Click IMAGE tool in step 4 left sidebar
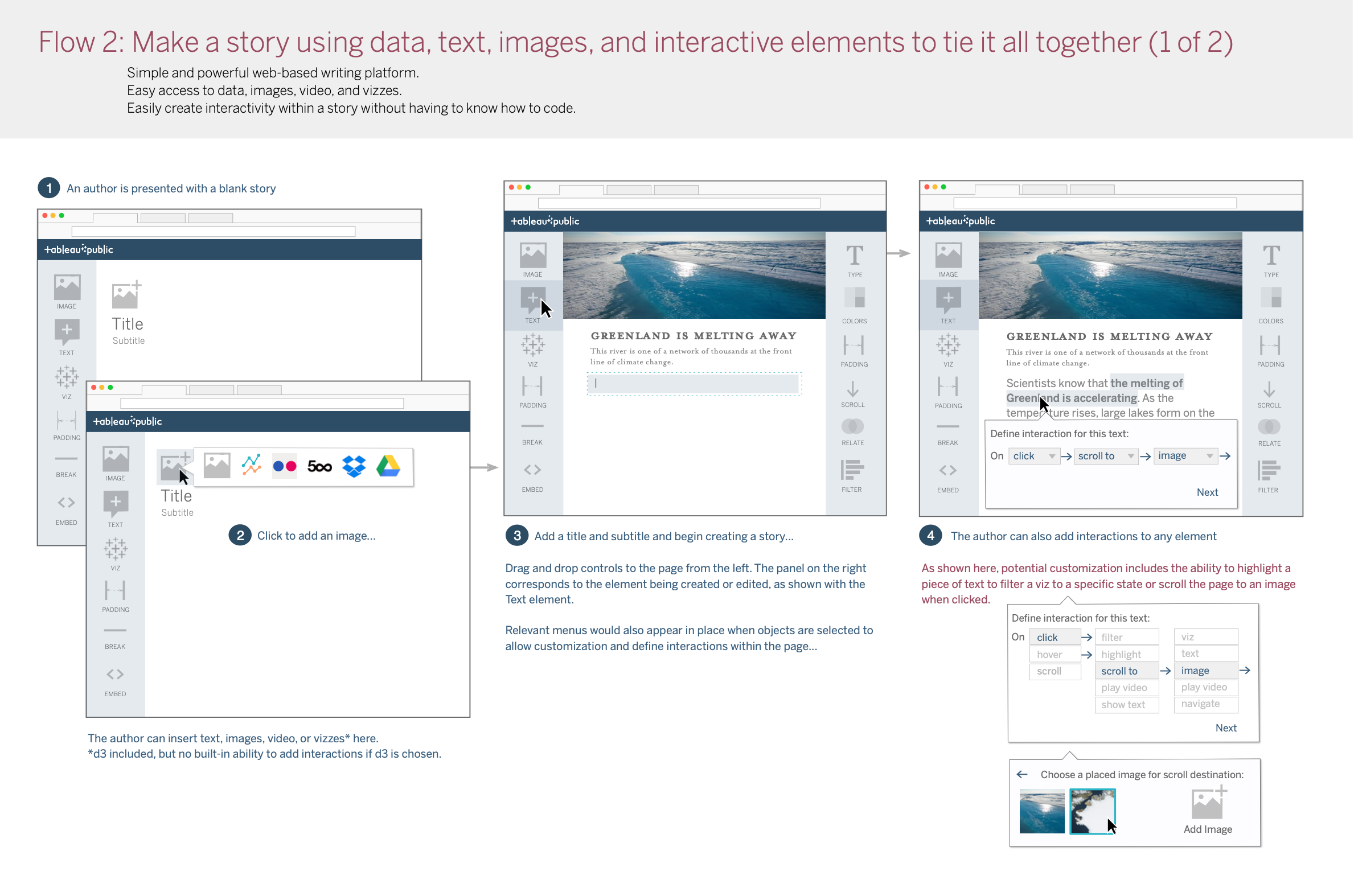1354x896 pixels. tap(948, 261)
